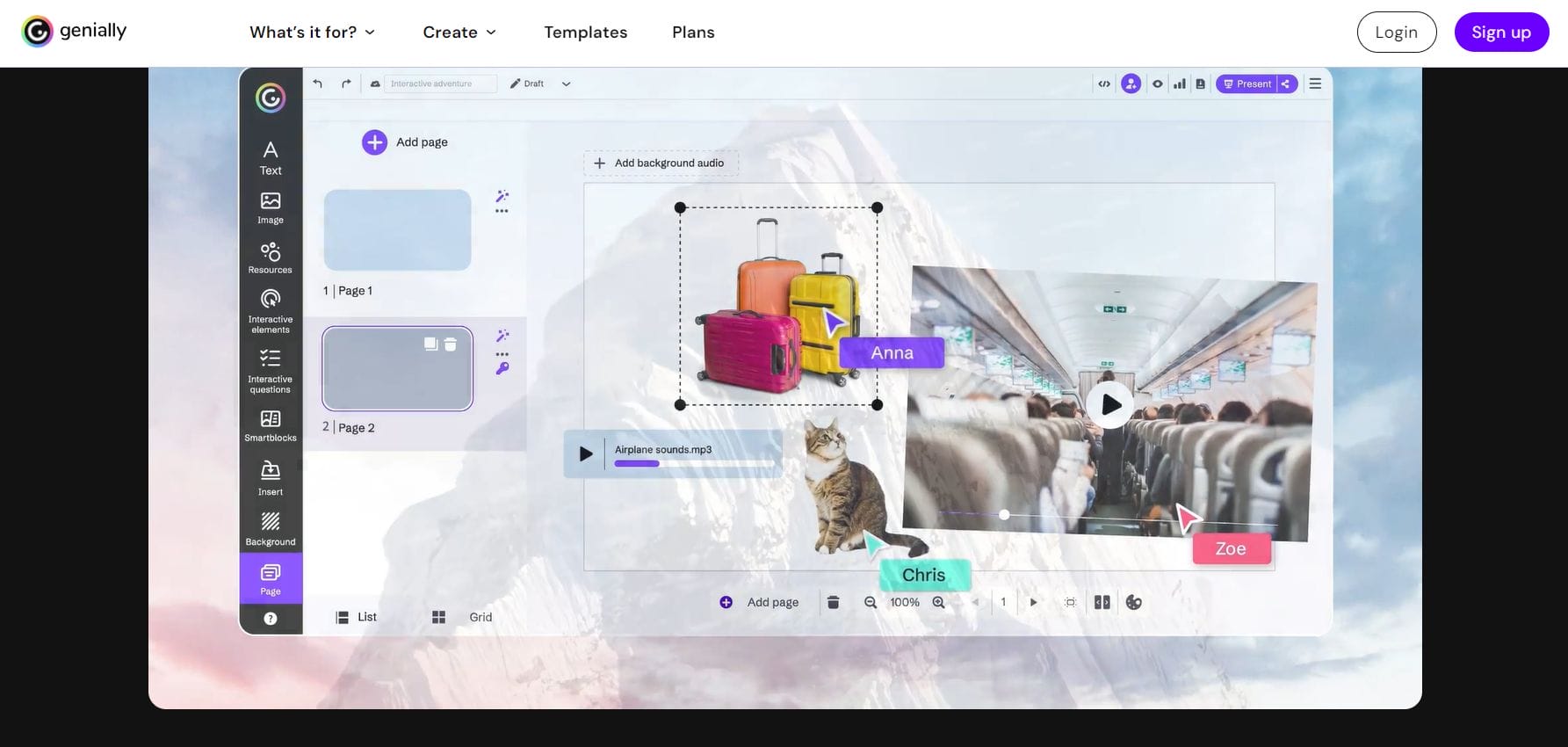Click the magic wand on Page 2
The image size is (1568, 747).
click(502, 336)
